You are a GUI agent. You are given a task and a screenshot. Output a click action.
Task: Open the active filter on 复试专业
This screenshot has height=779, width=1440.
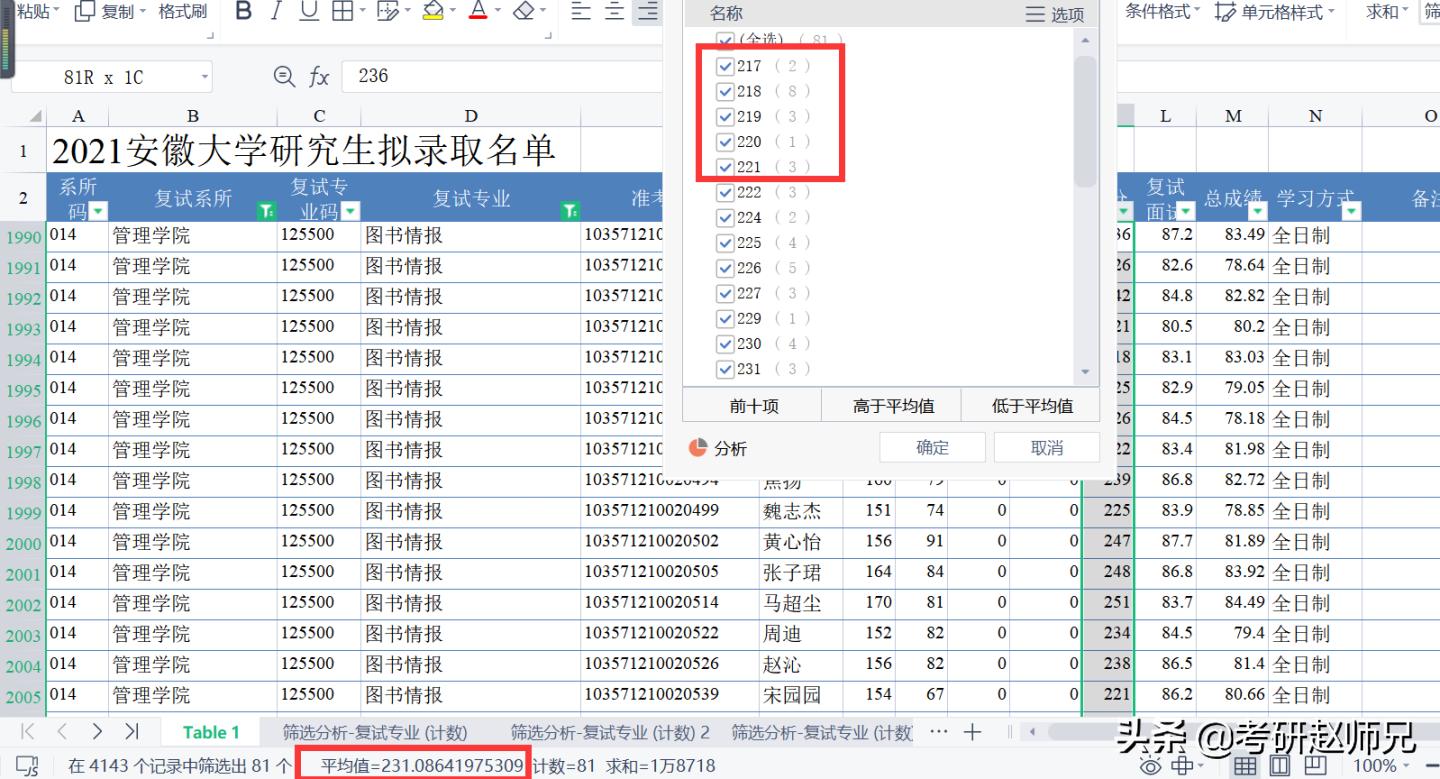[x=570, y=211]
